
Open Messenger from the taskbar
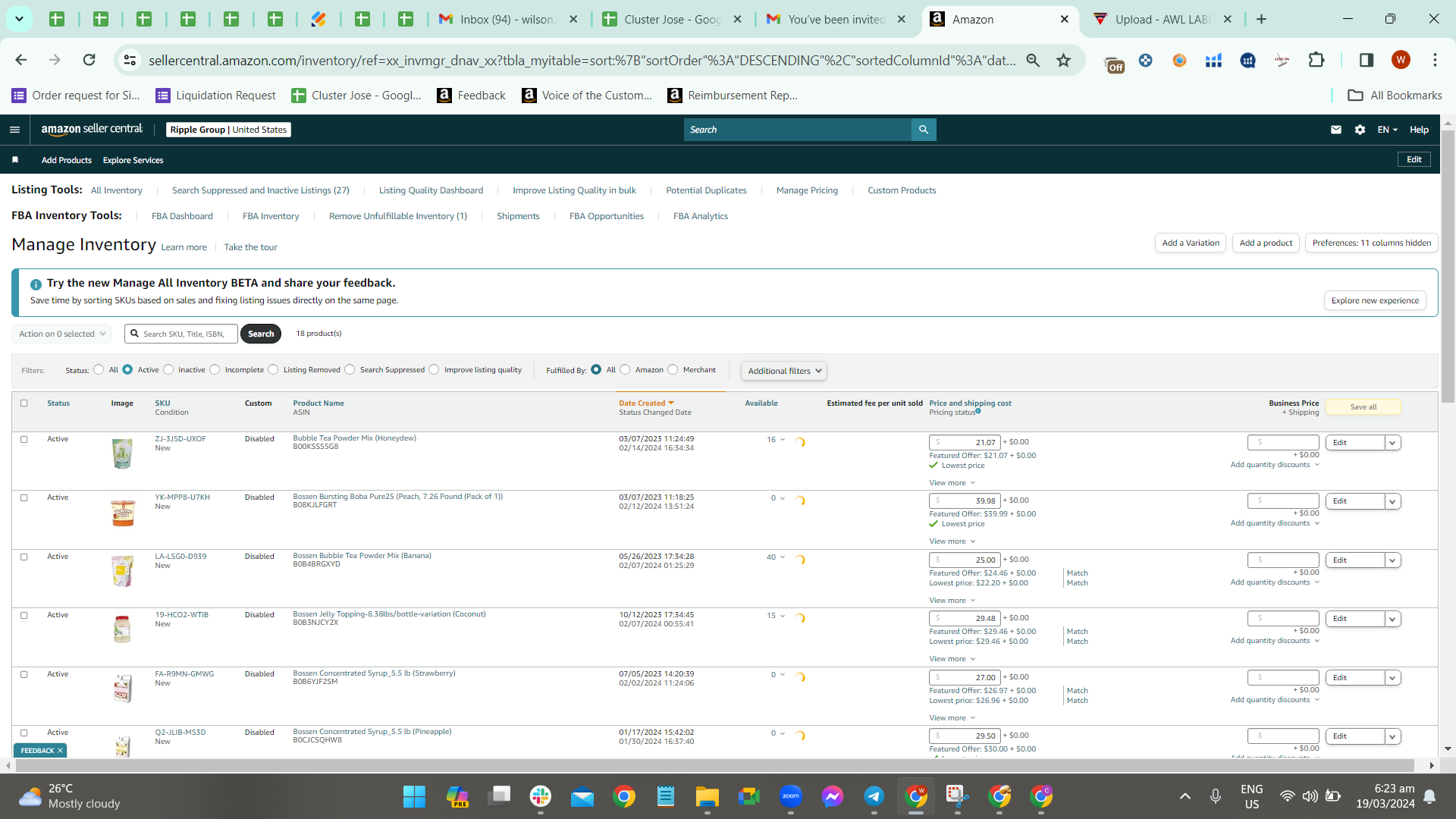click(x=833, y=796)
